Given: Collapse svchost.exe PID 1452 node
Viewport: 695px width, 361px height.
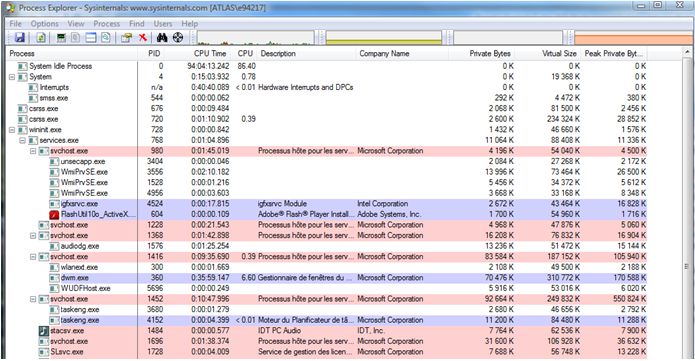Looking at the screenshot, I should 33,299.
